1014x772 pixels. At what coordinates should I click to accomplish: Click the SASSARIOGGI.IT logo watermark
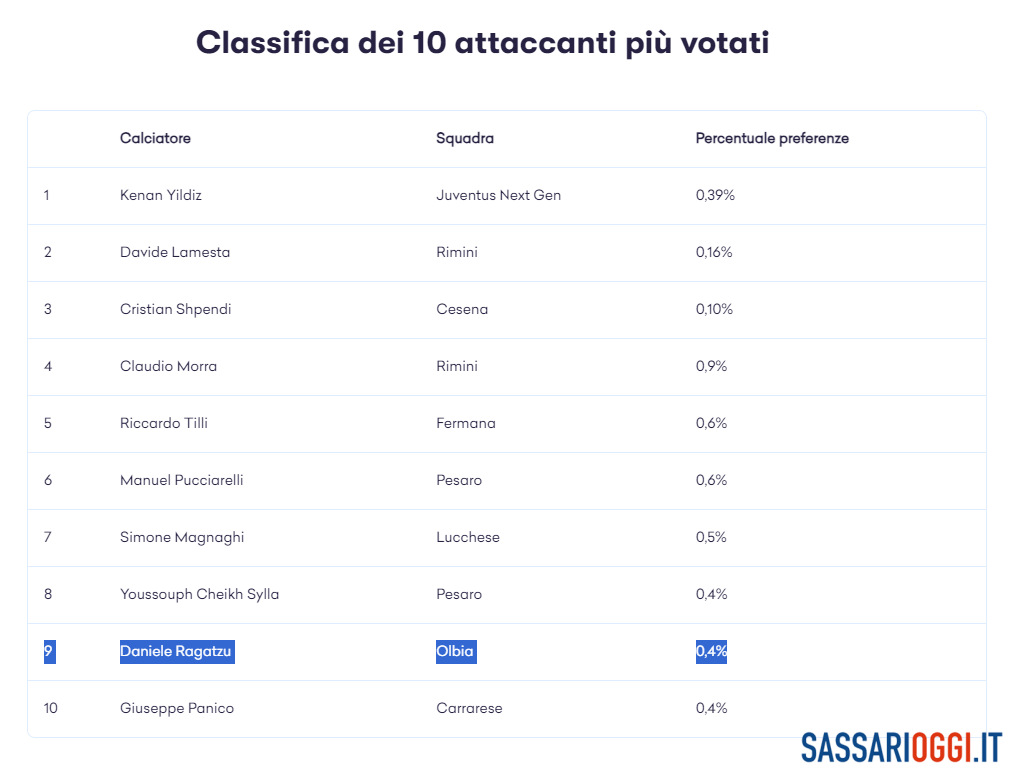pyautogui.click(x=901, y=748)
